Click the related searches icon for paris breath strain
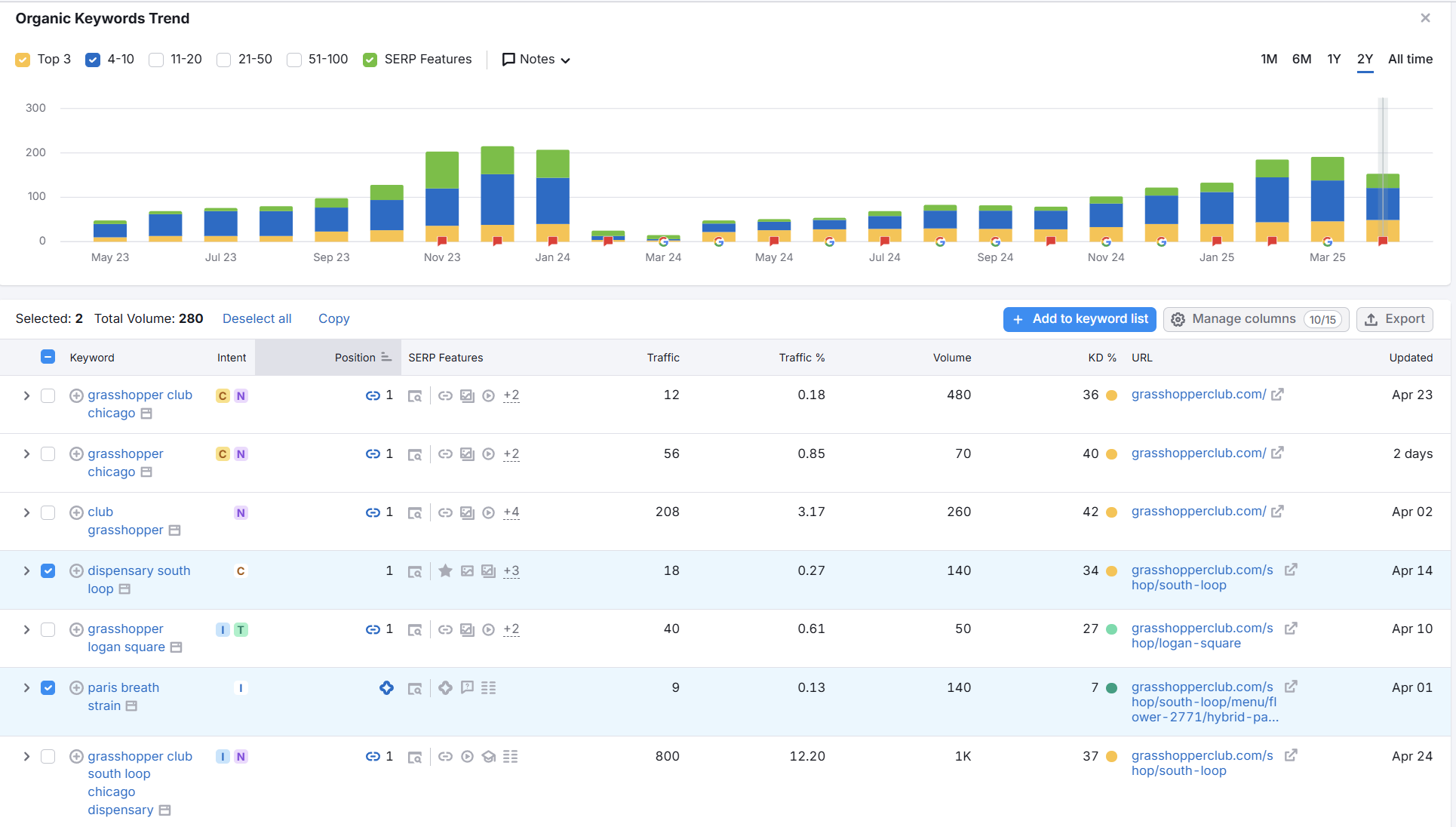Viewport: 1456px width, 827px height. pyautogui.click(x=488, y=688)
